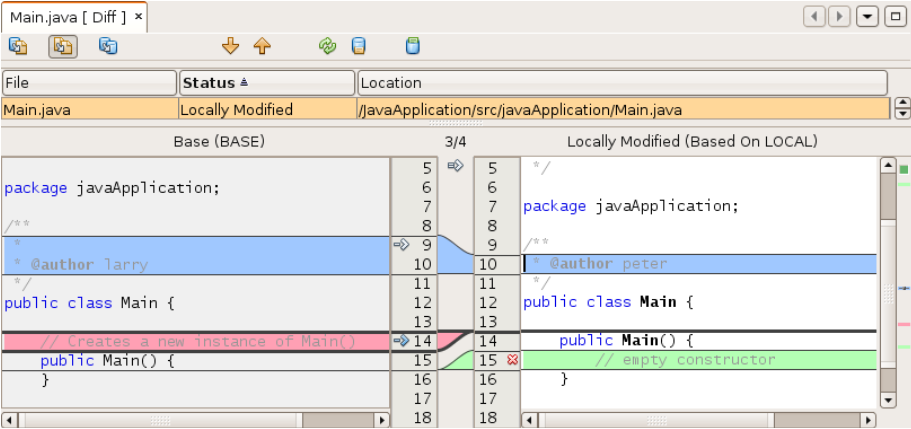Close the Main.java Diff tab
911x429 pixels.
138,17
